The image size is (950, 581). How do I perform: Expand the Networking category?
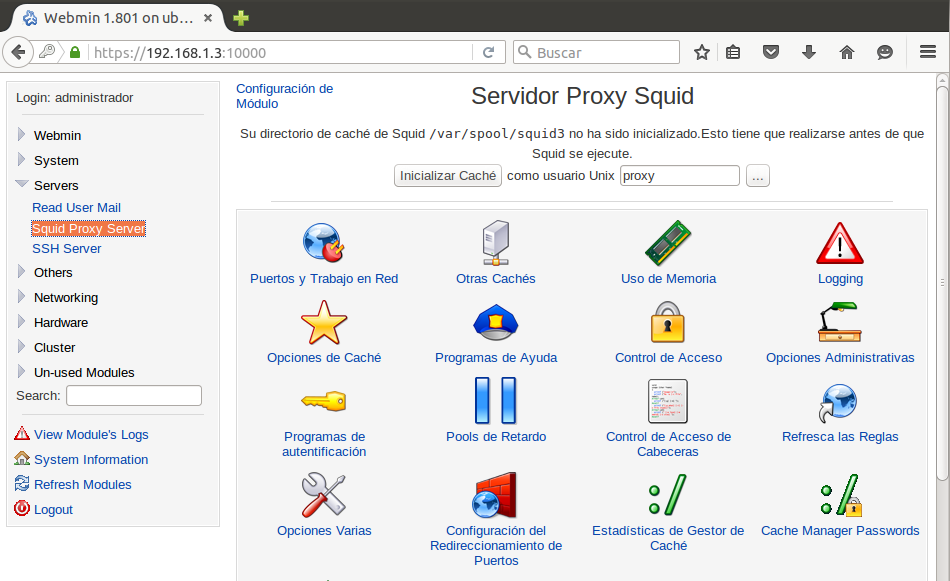pos(21,296)
